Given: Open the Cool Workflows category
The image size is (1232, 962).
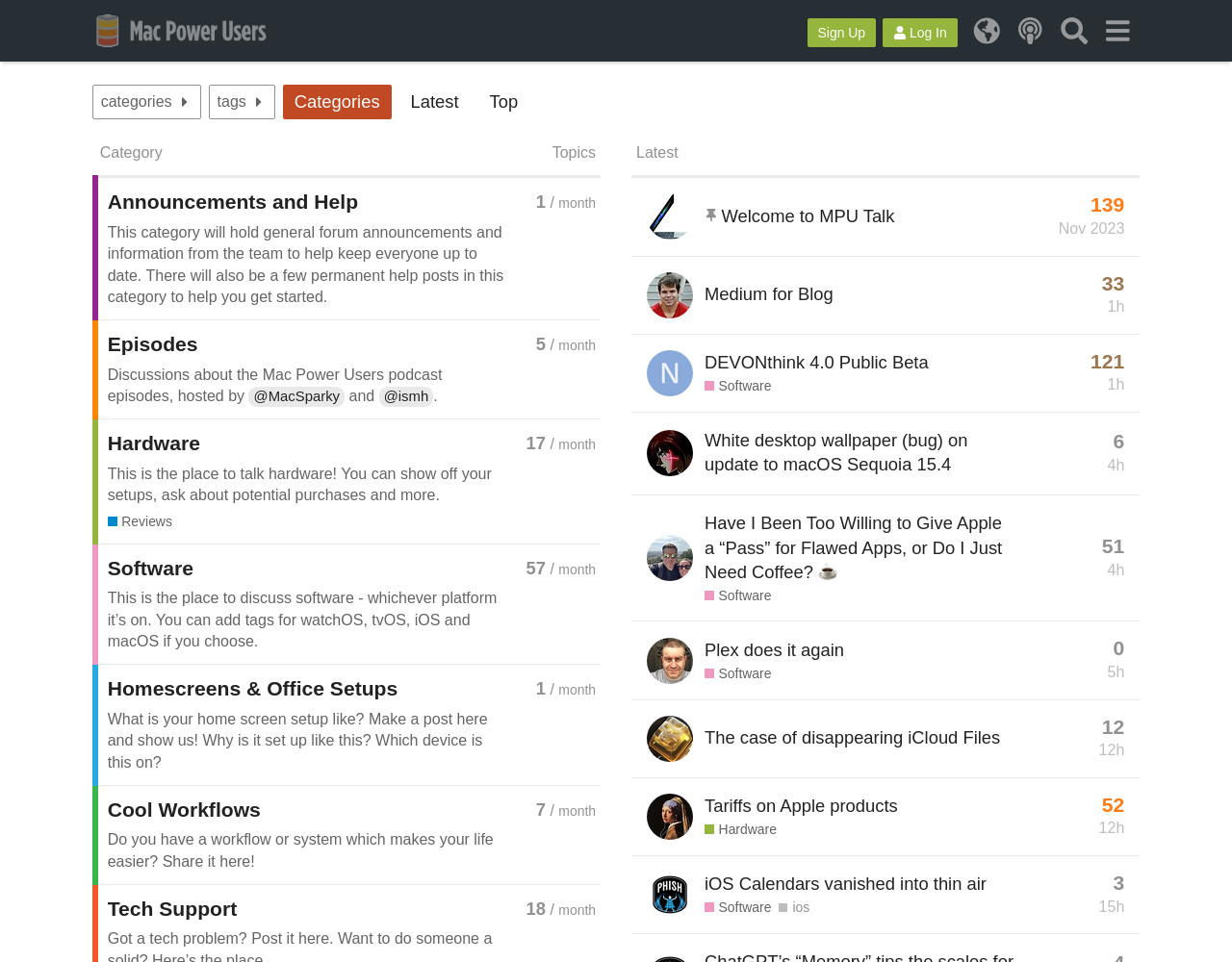Looking at the screenshot, I should (184, 810).
